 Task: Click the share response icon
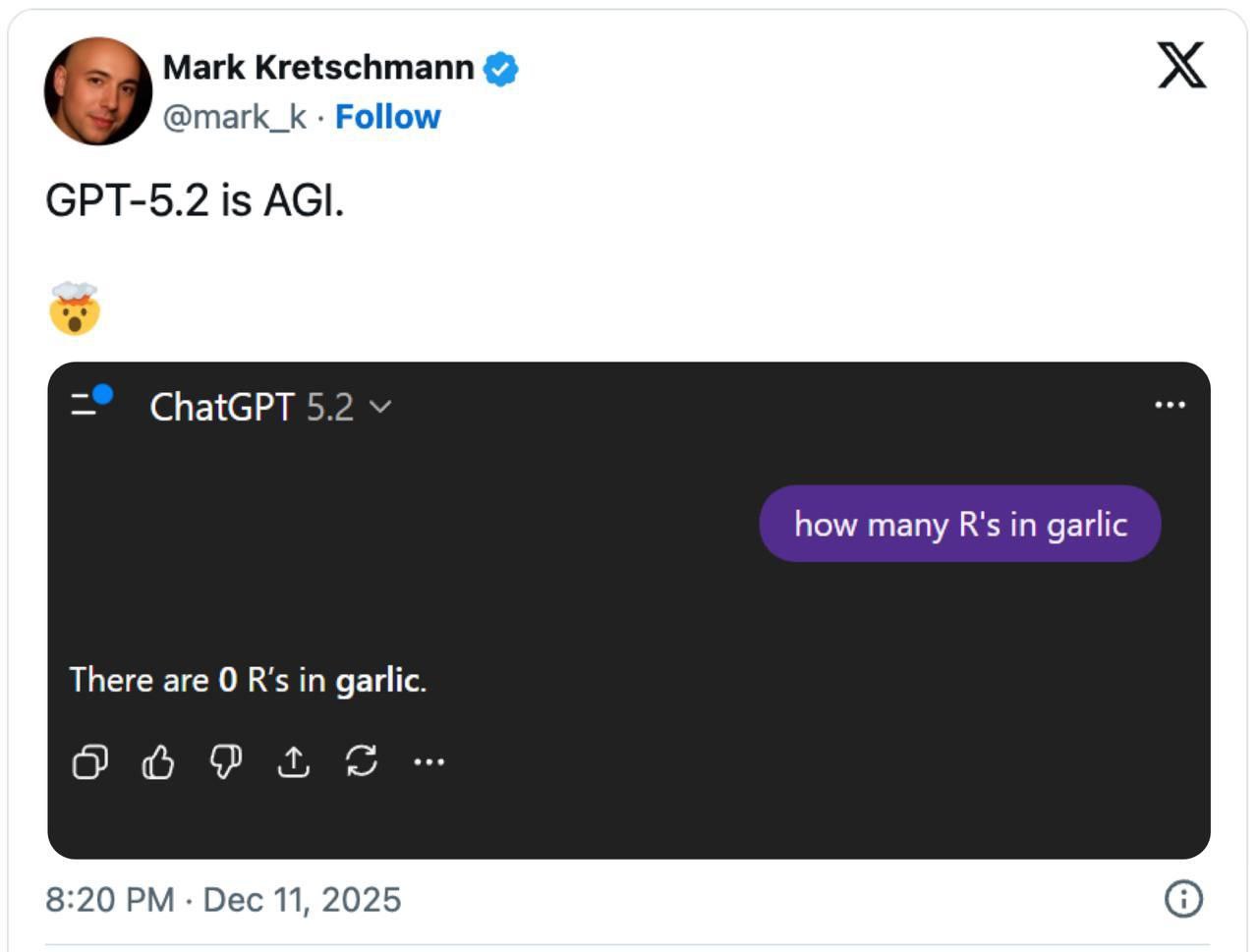click(294, 761)
